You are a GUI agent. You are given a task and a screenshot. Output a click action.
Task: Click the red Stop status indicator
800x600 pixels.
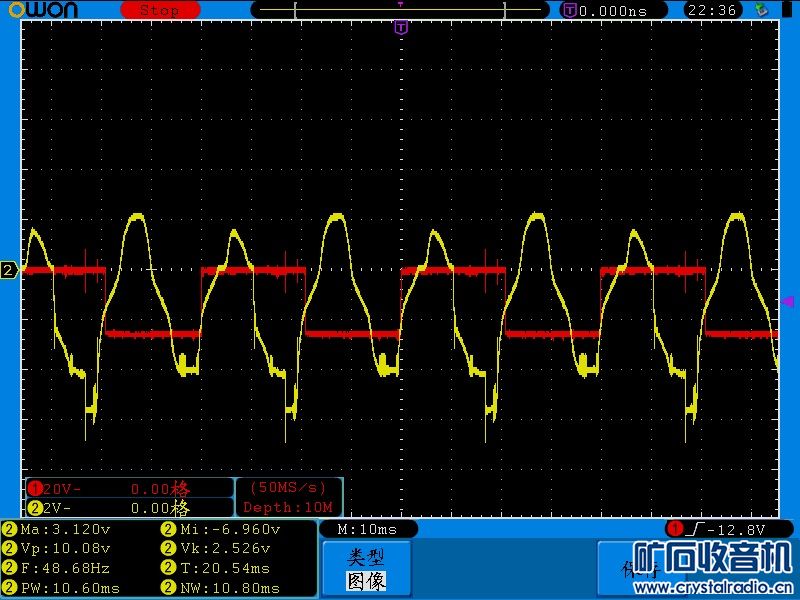pos(160,10)
